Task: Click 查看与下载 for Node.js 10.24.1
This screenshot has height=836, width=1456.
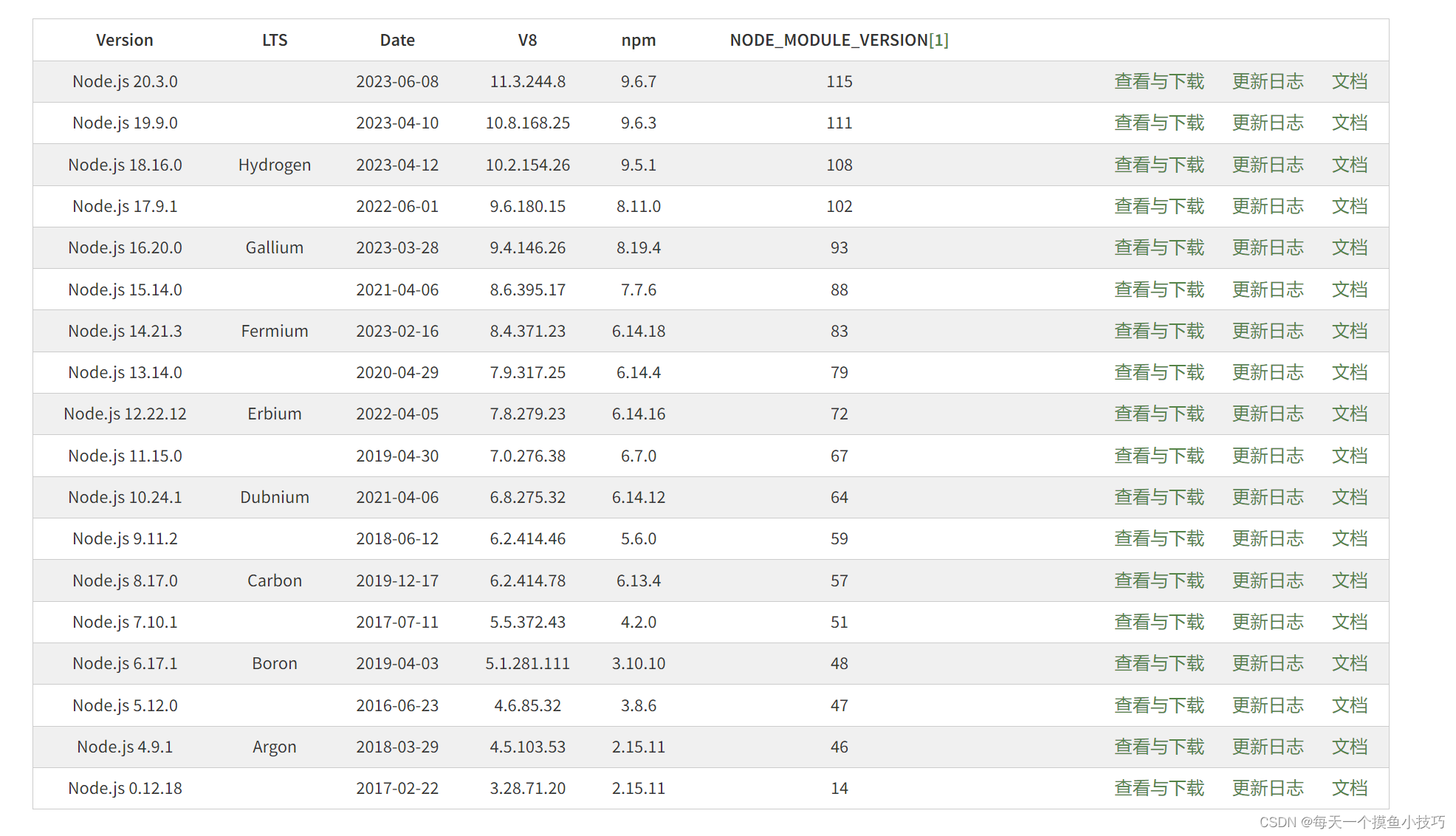Action: coord(1159,497)
